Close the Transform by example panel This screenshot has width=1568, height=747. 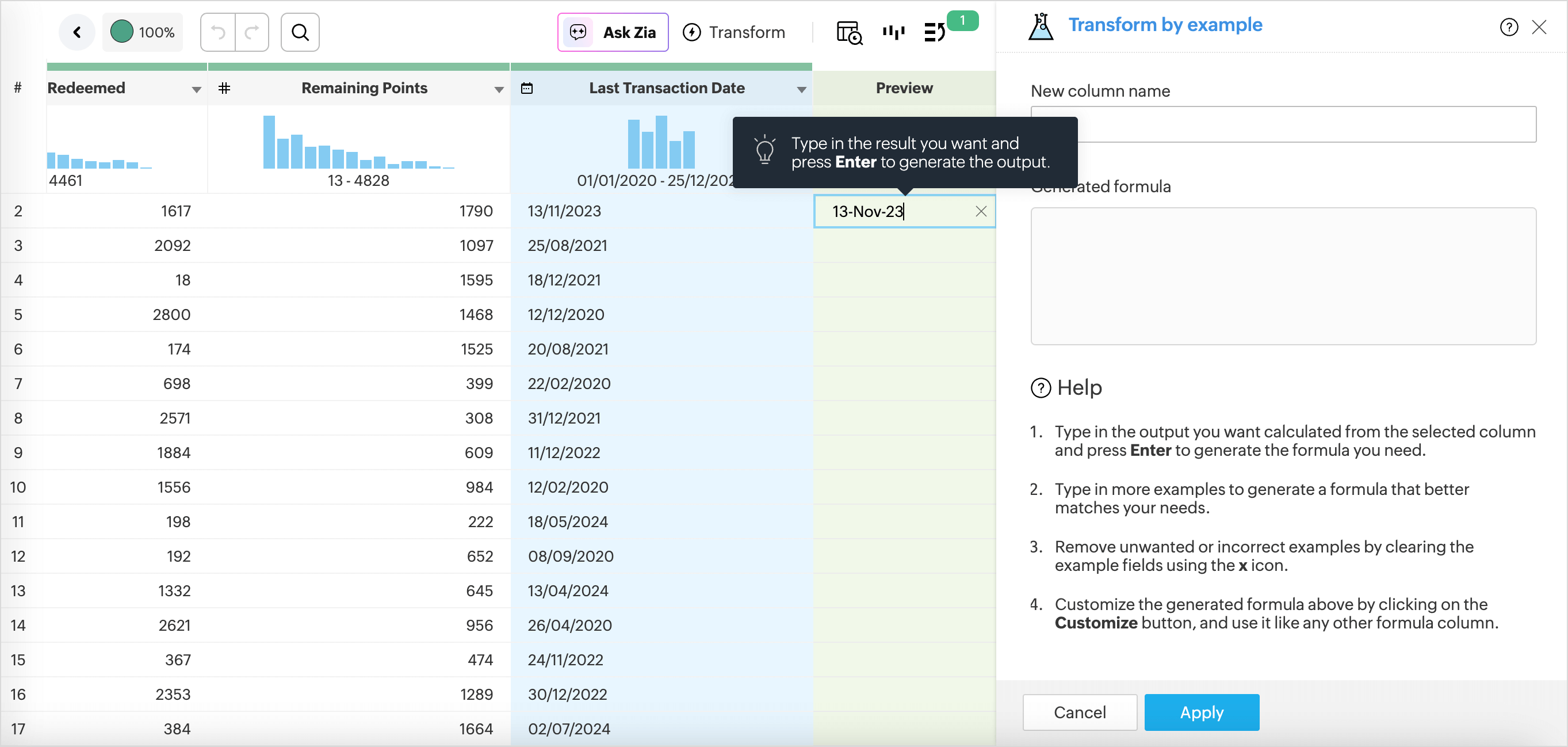pyautogui.click(x=1539, y=28)
